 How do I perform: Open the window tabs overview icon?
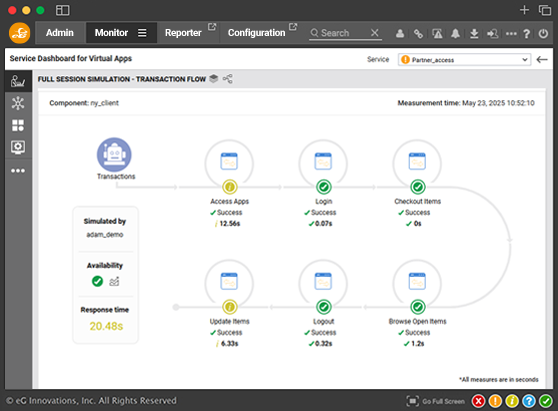[544, 10]
